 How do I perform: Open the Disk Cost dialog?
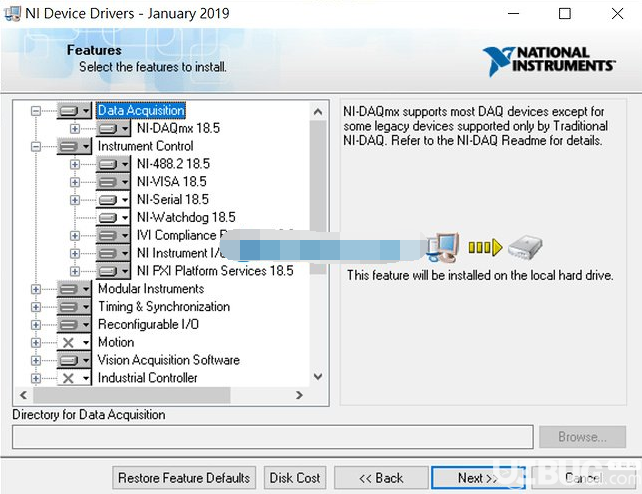295,478
